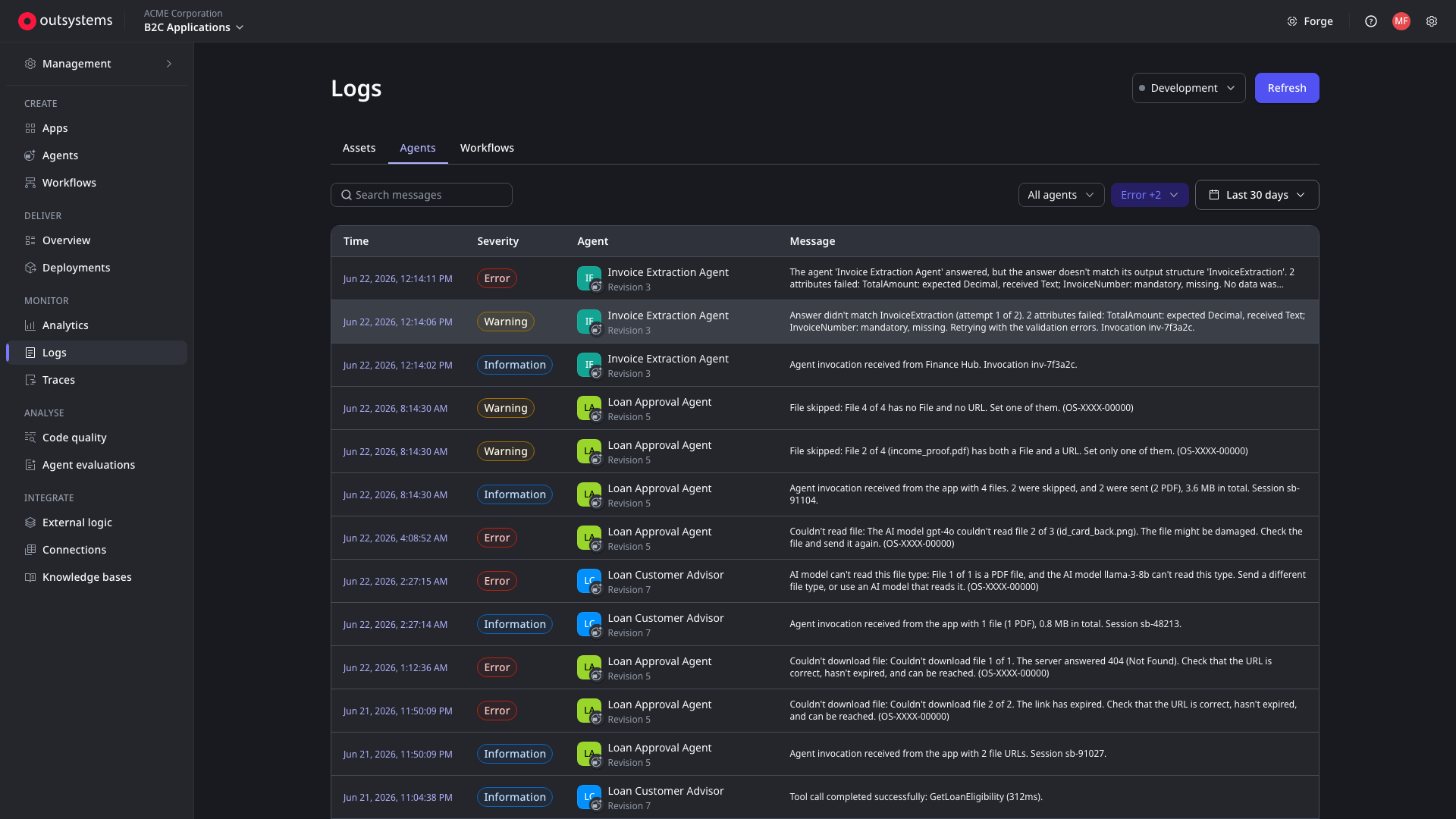The width and height of the screenshot is (1456, 819).
Task: Go to Deployments in the sidebar
Action: point(97,268)
